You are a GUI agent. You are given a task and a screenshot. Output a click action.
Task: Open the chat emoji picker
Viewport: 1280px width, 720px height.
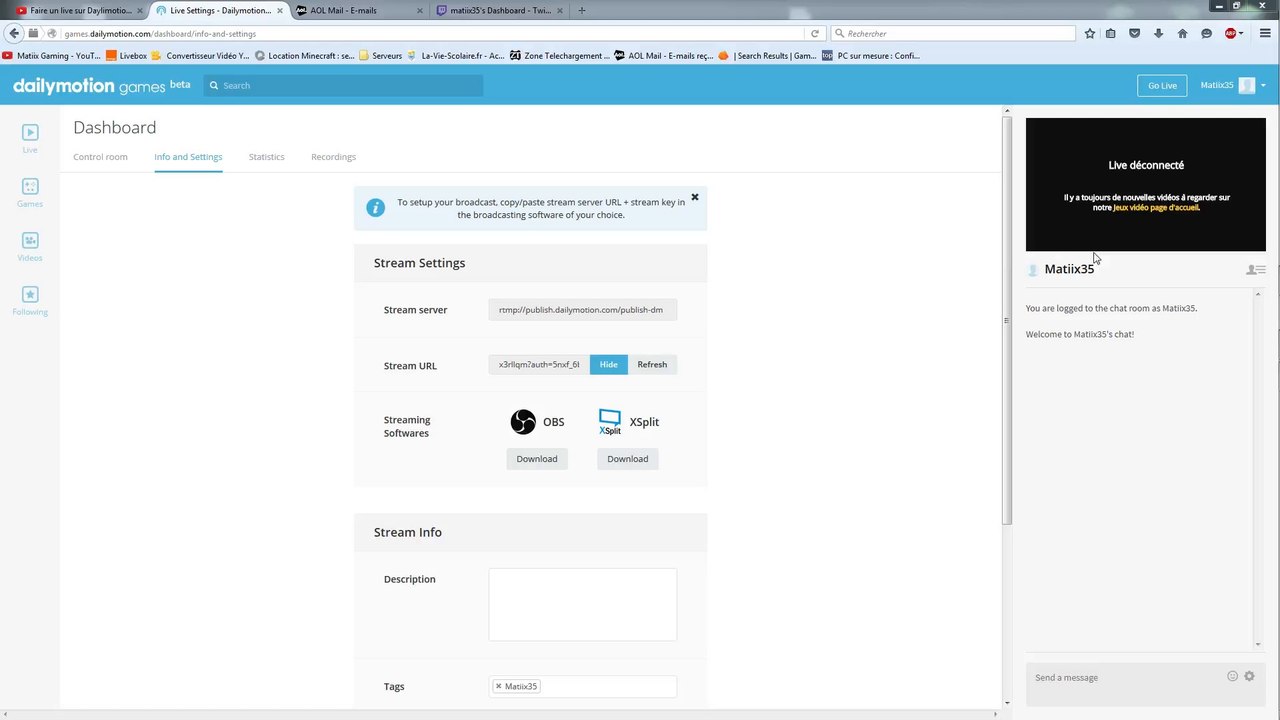(x=1232, y=677)
